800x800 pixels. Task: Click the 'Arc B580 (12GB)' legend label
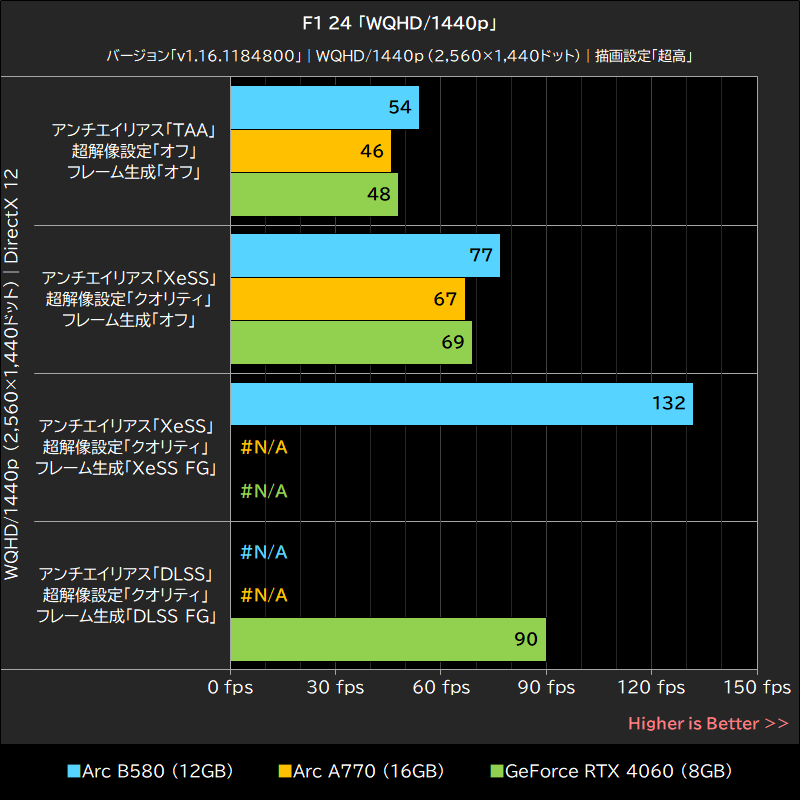[157, 771]
